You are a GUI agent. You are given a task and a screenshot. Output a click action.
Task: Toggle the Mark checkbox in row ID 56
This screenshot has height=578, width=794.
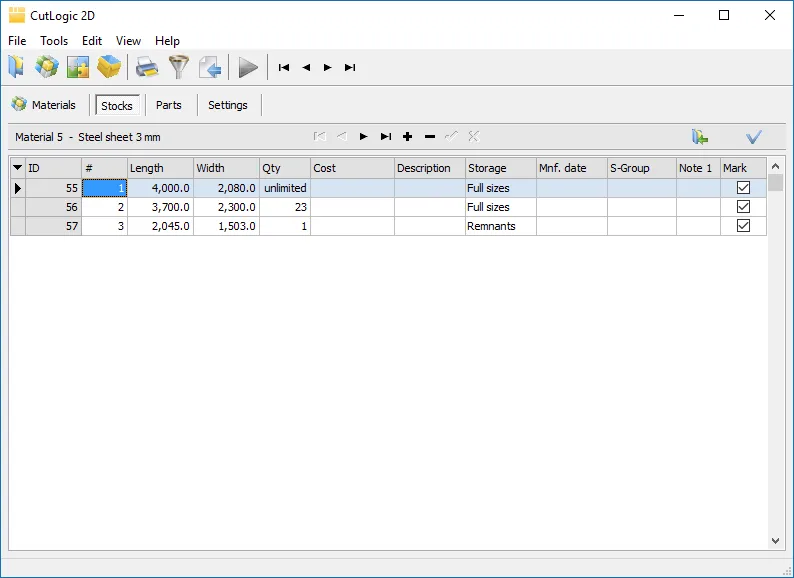click(x=743, y=207)
